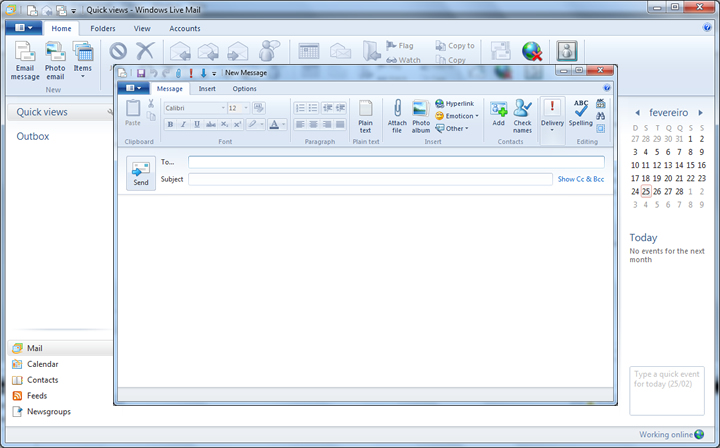Click Find binoculars icon in Editing group
The height and width of the screenshot is (448, 720).
point(601,116)
